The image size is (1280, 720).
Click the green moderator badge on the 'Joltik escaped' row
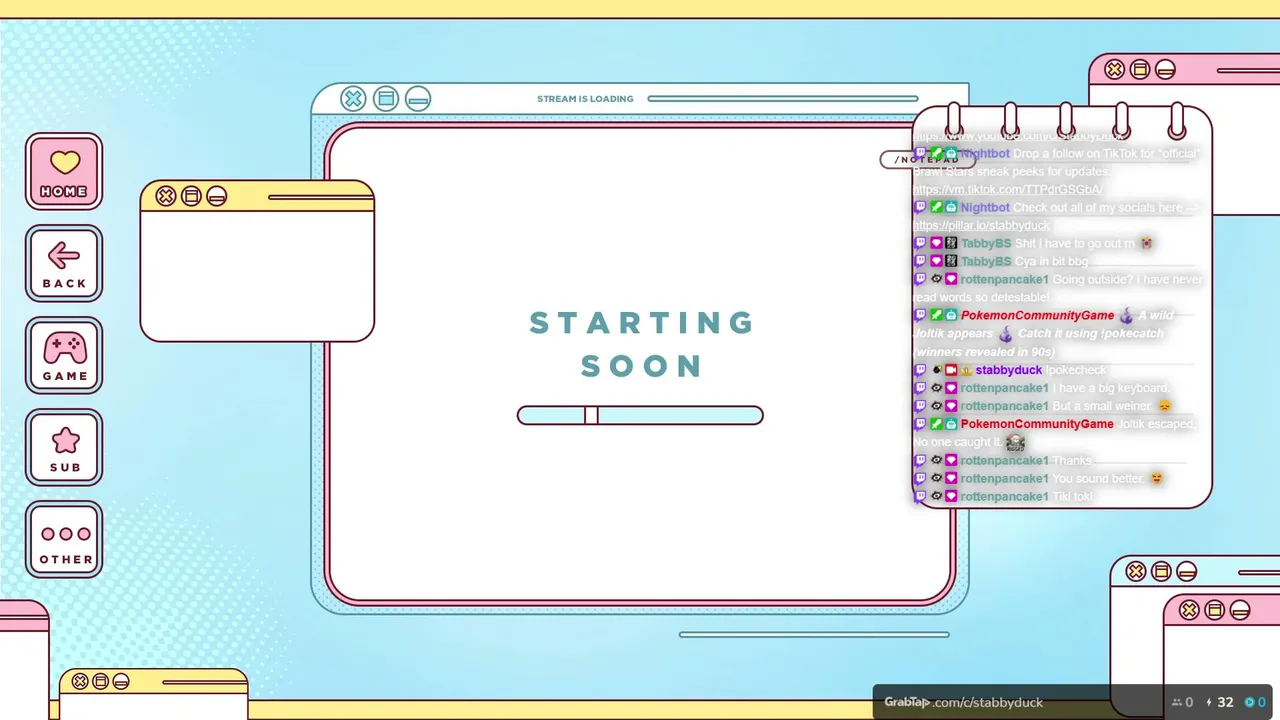936,424
